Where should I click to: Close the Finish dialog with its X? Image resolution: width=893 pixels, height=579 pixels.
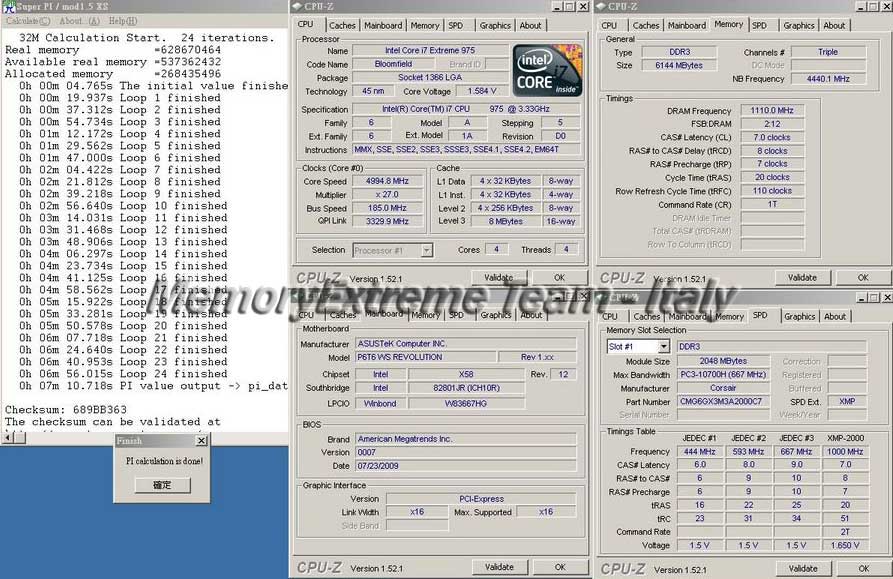click(x=201, y=441)
